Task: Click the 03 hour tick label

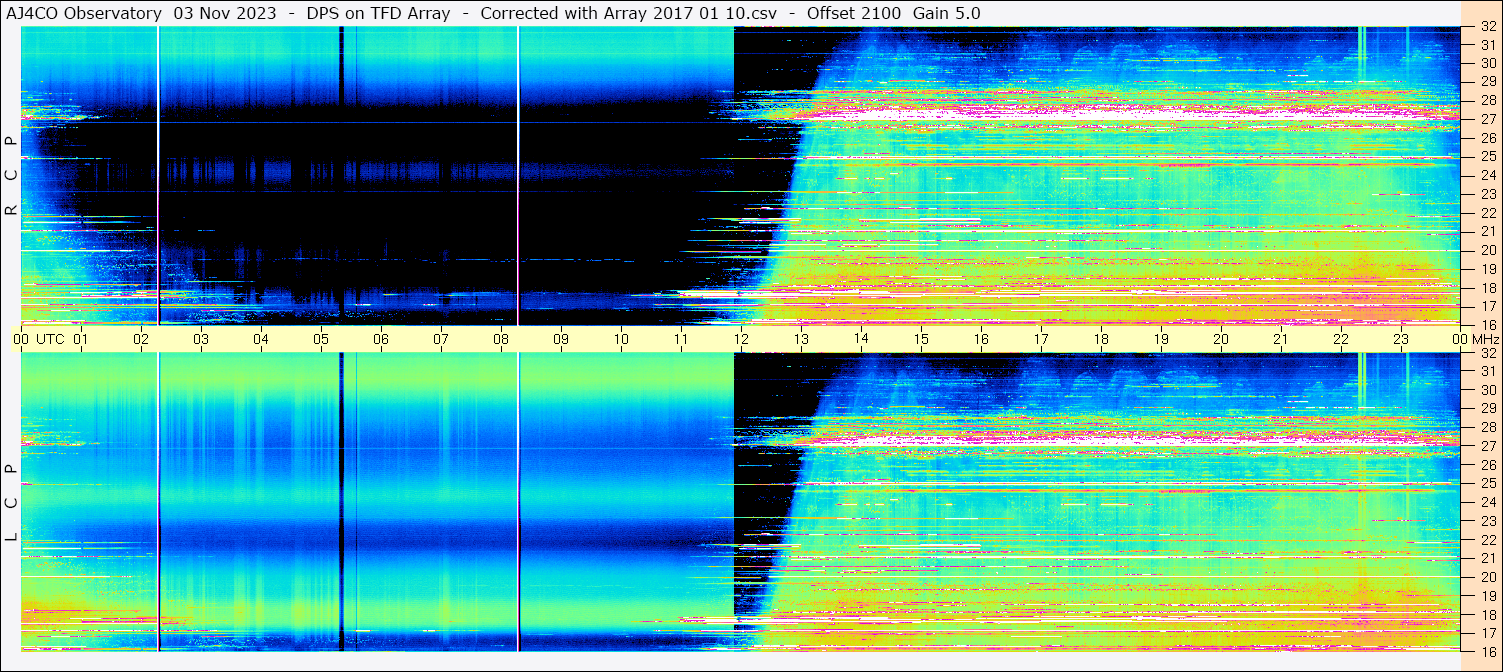Action: 201,339
